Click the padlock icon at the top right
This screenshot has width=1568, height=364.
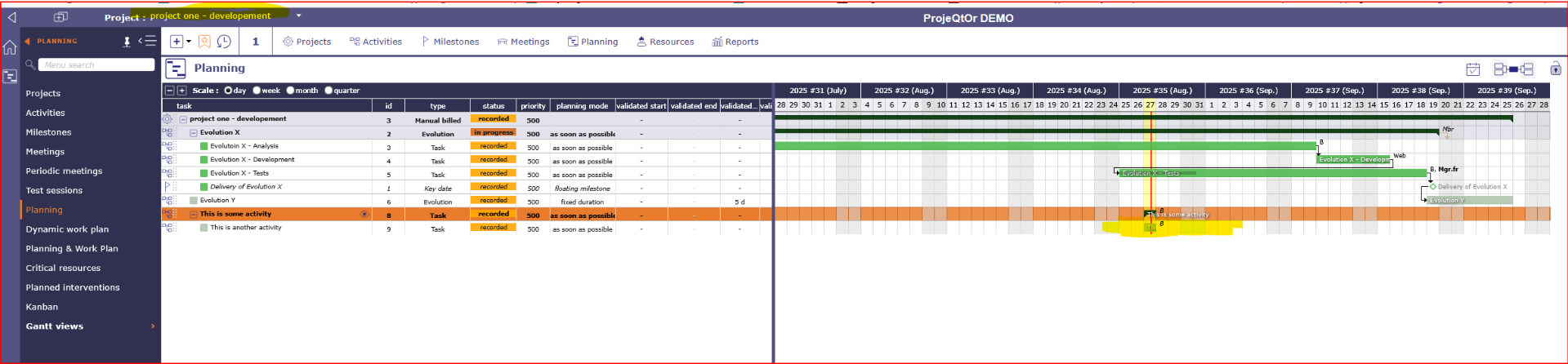click(x=1555, y=69)
